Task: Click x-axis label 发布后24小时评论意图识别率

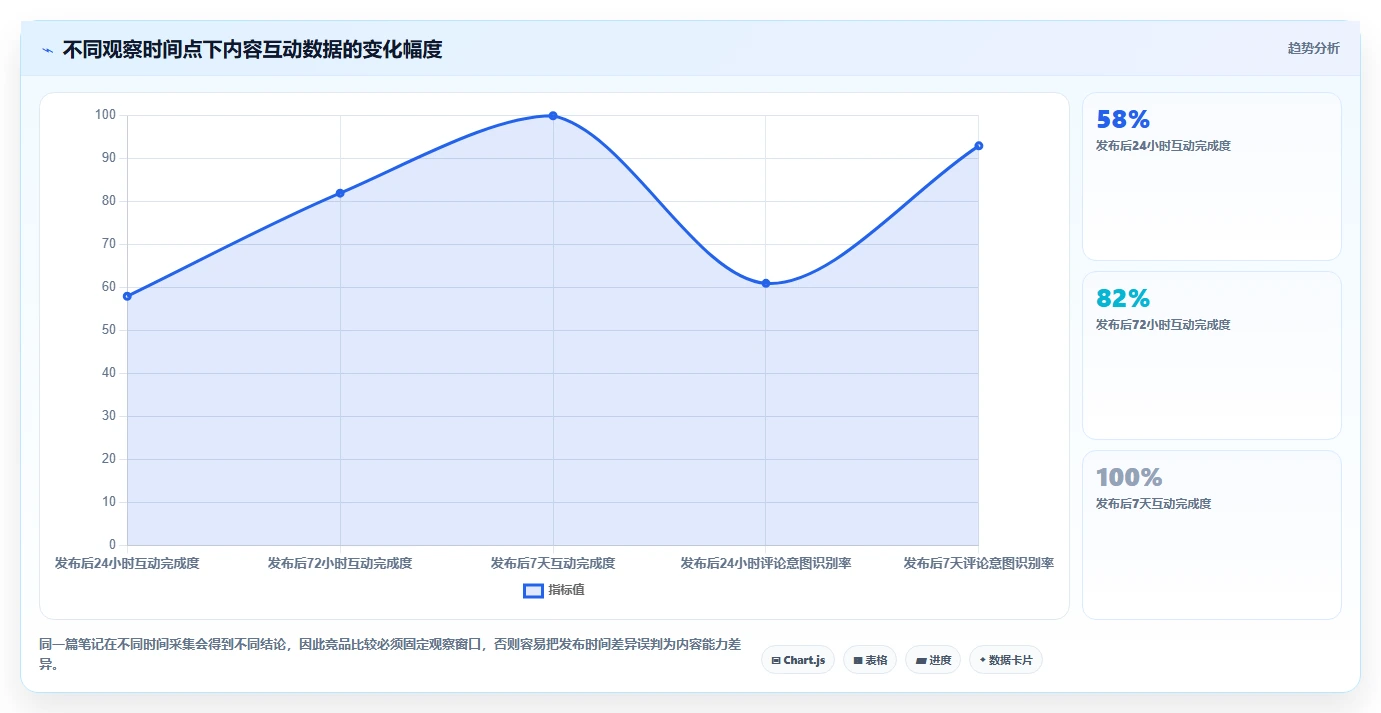Action: pyautogui.click(x=766, y=563)
